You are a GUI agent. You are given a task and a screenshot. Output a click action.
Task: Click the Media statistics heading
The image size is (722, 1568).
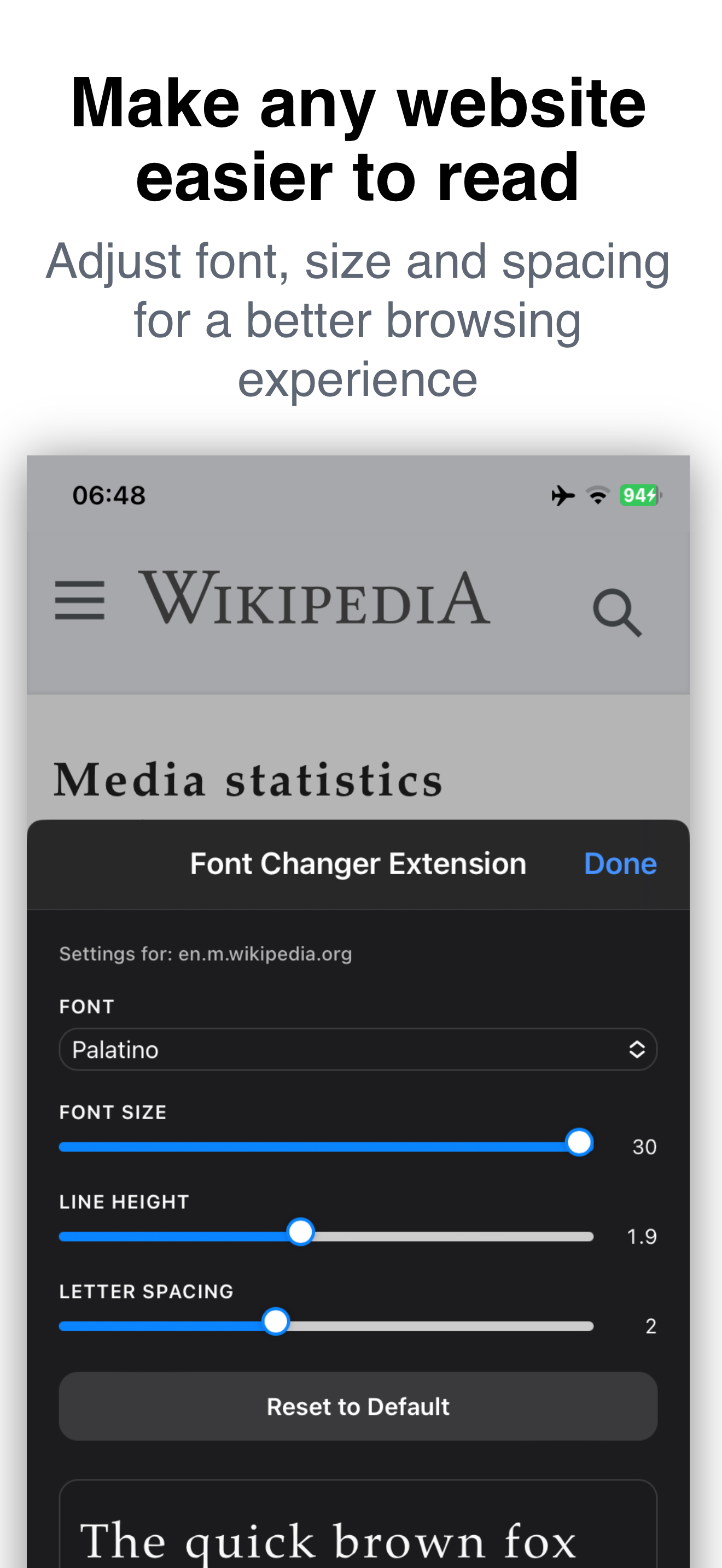pos(248,780)
